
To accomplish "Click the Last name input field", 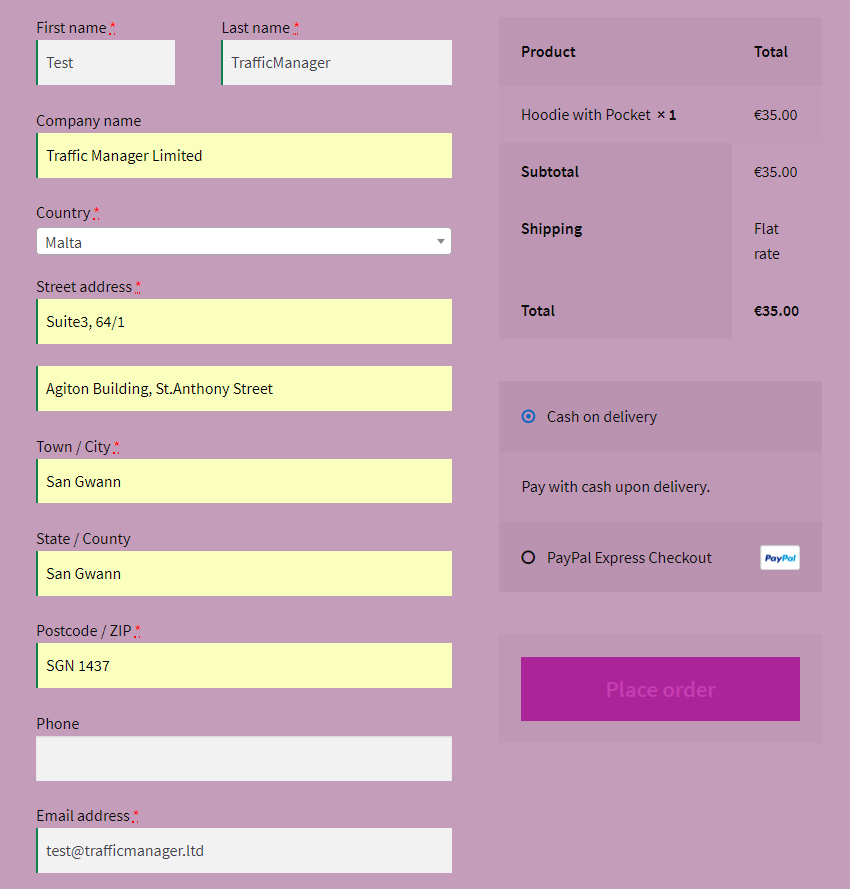I will pyautogui.click(x=336, y=62).
